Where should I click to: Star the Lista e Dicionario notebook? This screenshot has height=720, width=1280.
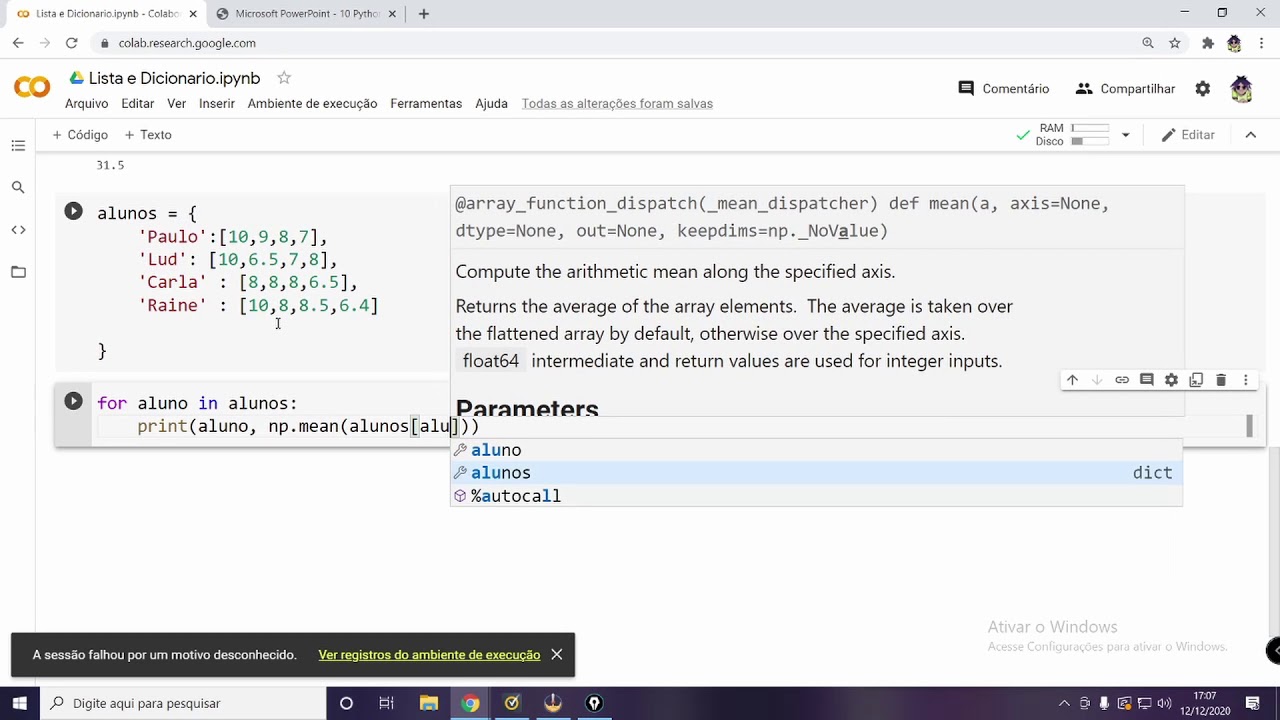coord(284,78)
